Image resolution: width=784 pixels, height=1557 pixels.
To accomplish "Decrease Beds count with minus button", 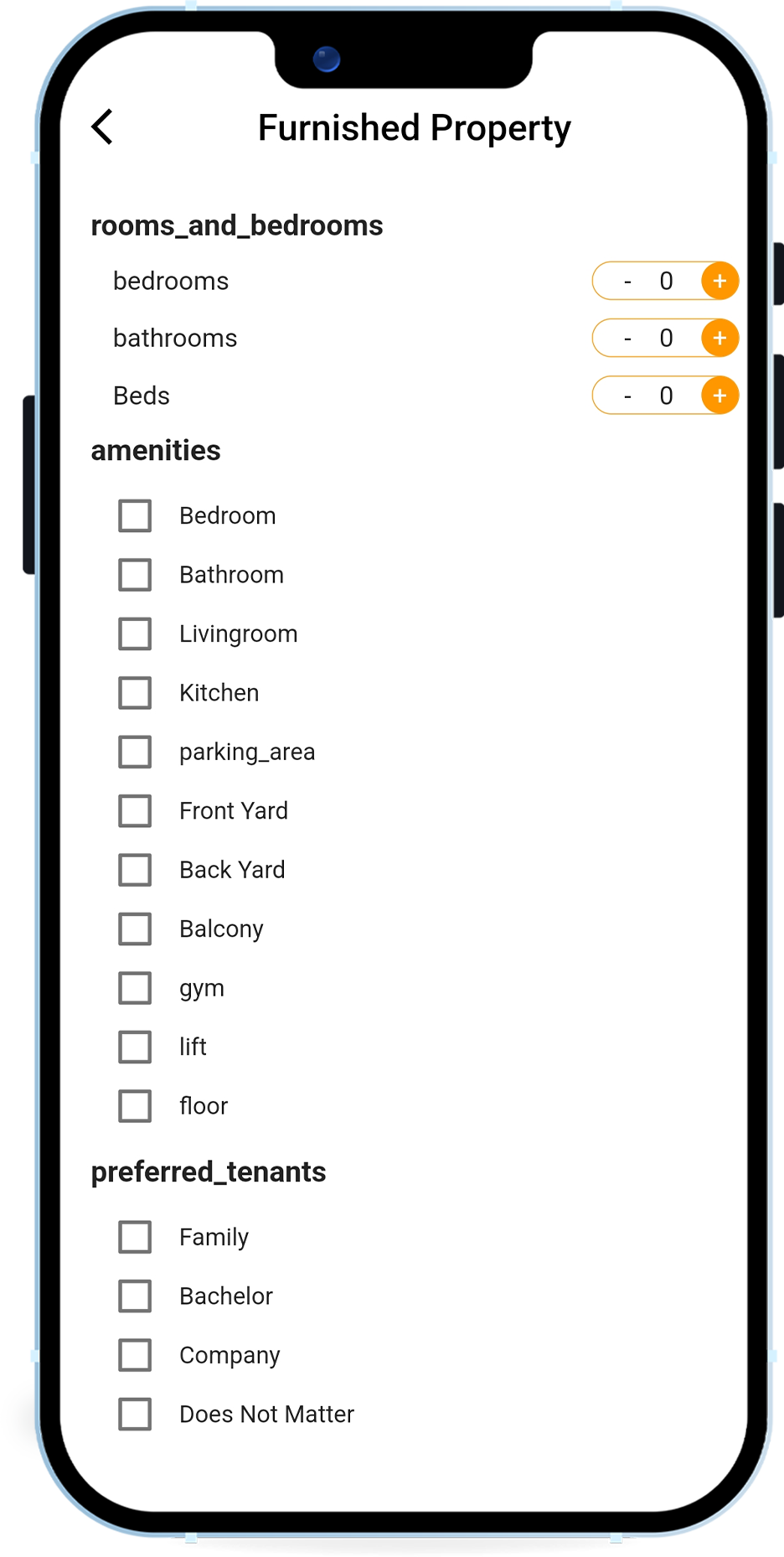I will [x=627, y=396].
